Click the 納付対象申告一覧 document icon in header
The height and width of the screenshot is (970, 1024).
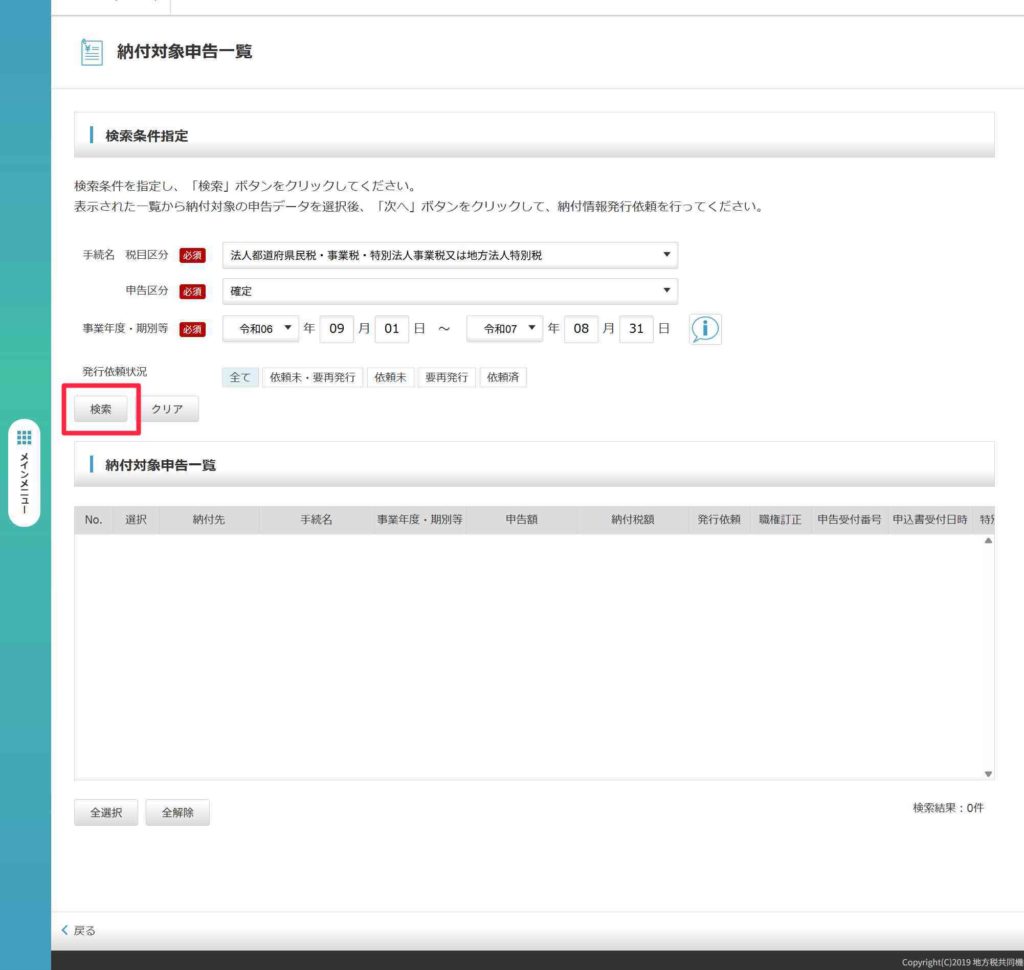click(x=92, y=53)
